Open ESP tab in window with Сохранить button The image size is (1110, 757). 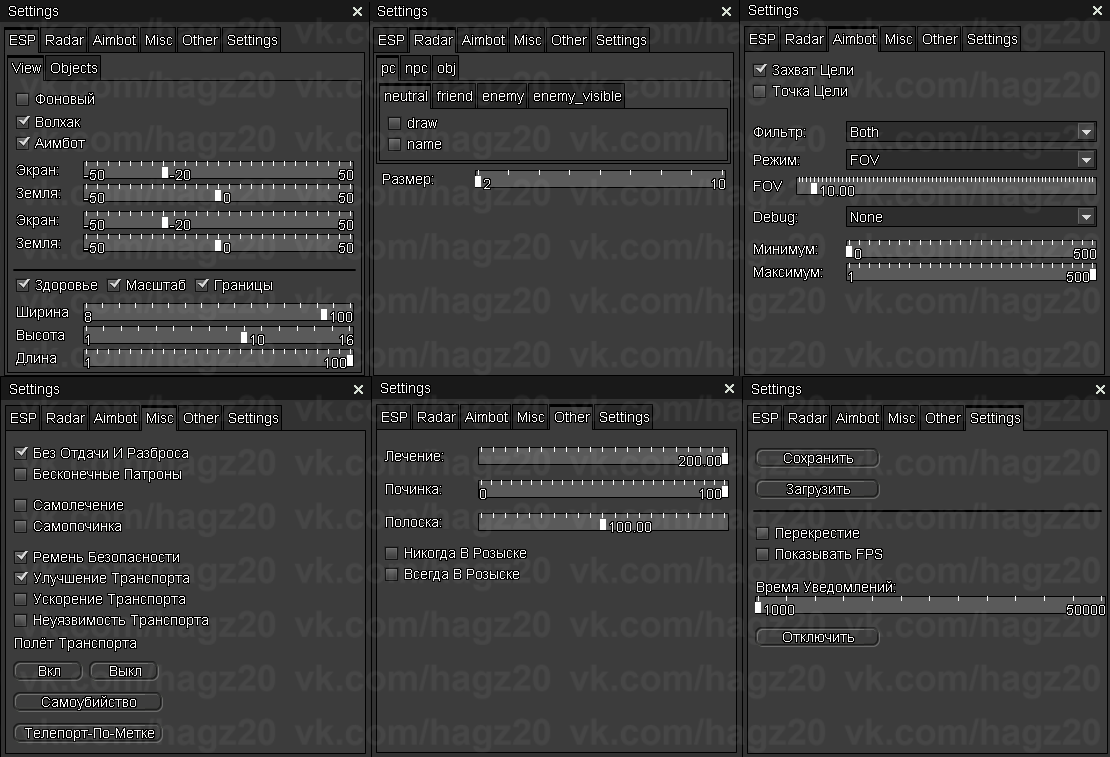[765, 418]
